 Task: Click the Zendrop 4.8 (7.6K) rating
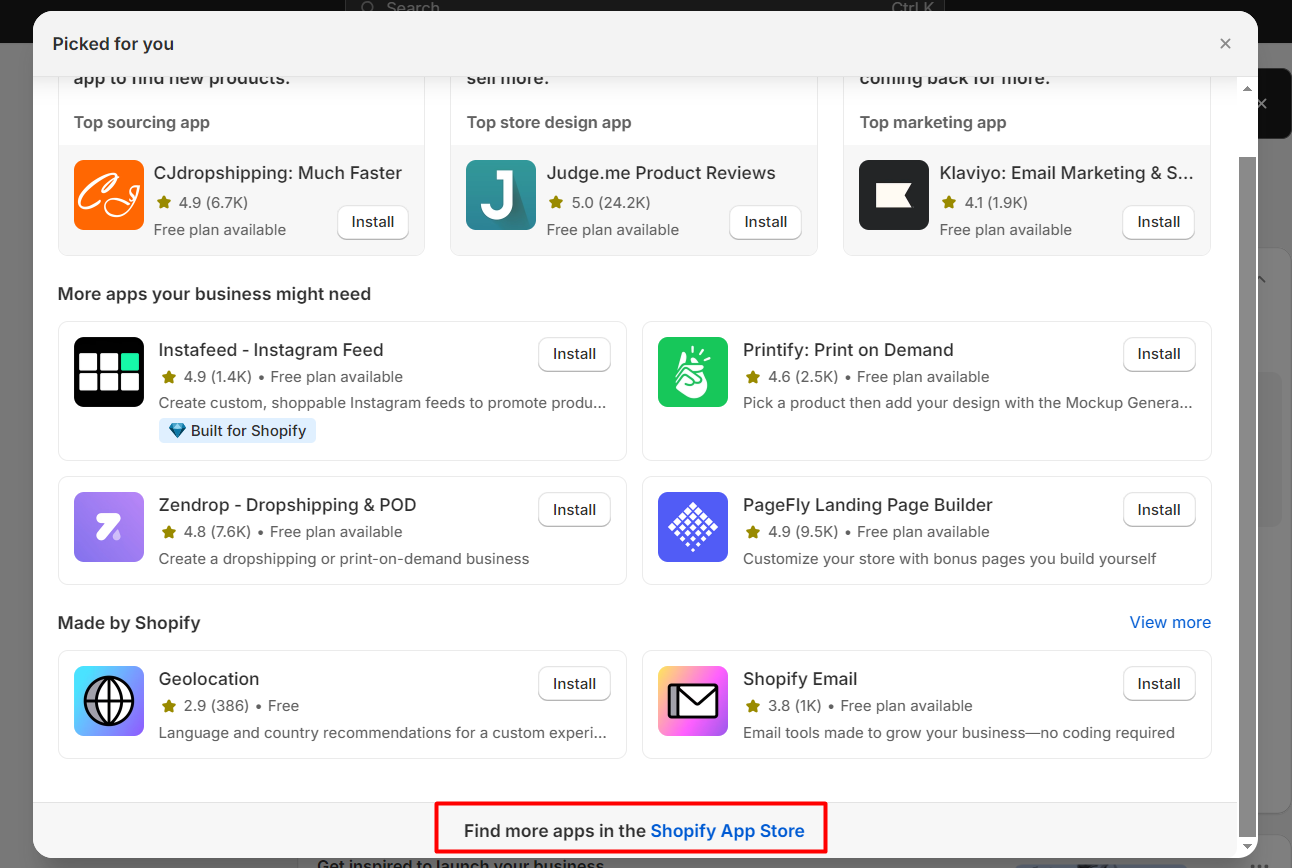tap(207, 532)
